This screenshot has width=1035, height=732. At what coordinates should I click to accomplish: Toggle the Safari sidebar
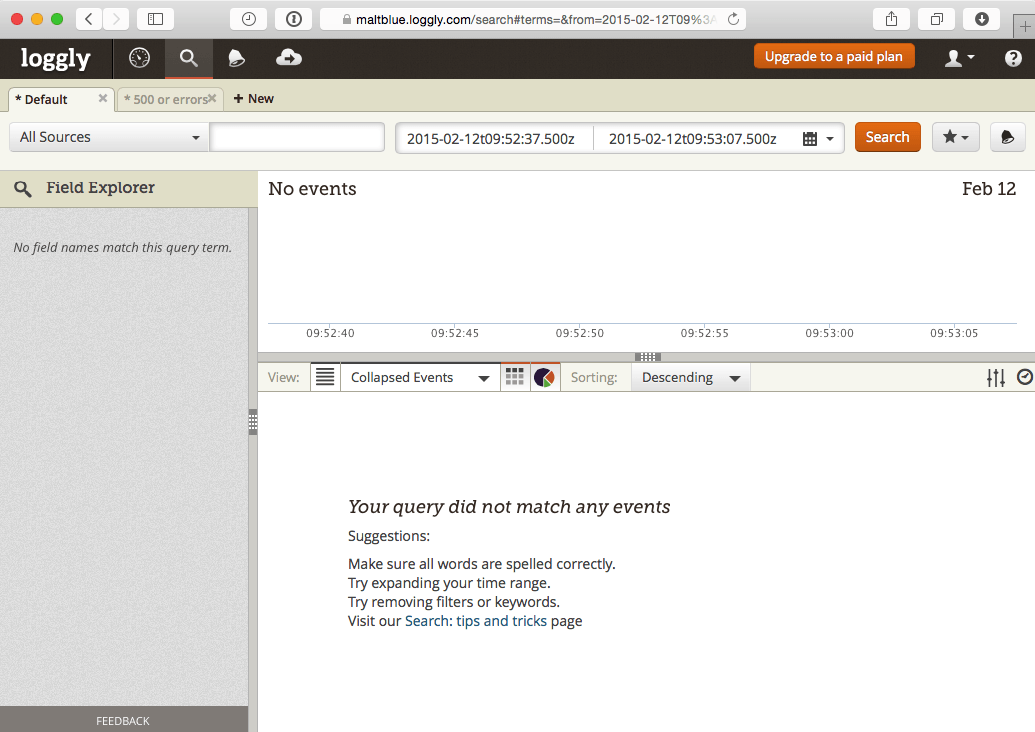pyautogui.click(x=155, y=19)
